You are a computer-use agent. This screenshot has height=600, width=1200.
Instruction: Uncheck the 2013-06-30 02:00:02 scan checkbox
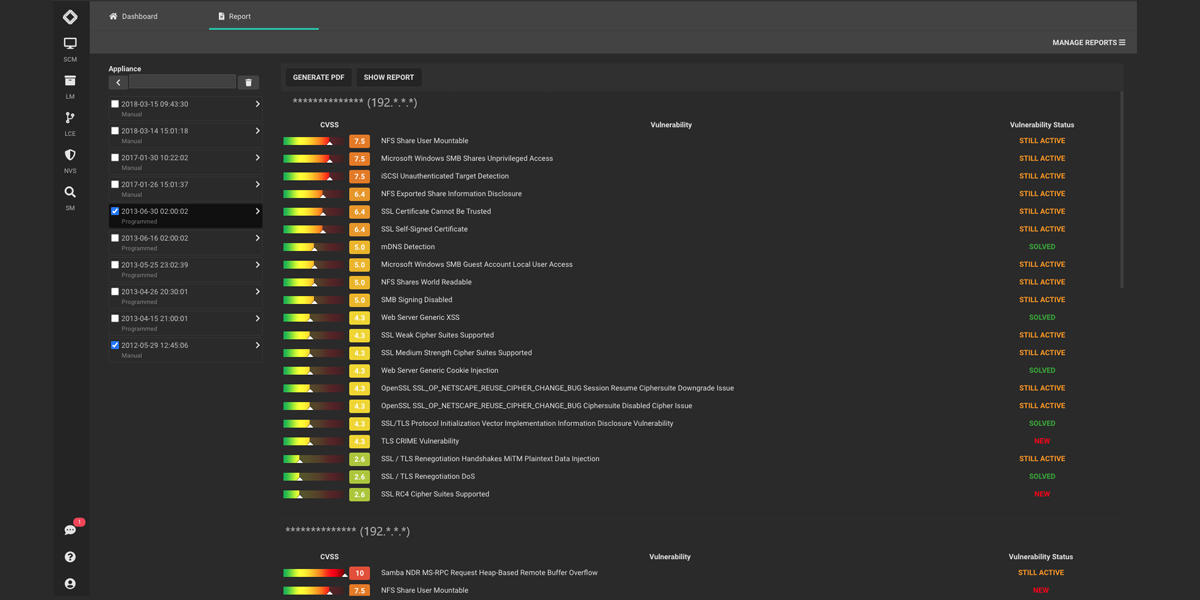[115, 211]
